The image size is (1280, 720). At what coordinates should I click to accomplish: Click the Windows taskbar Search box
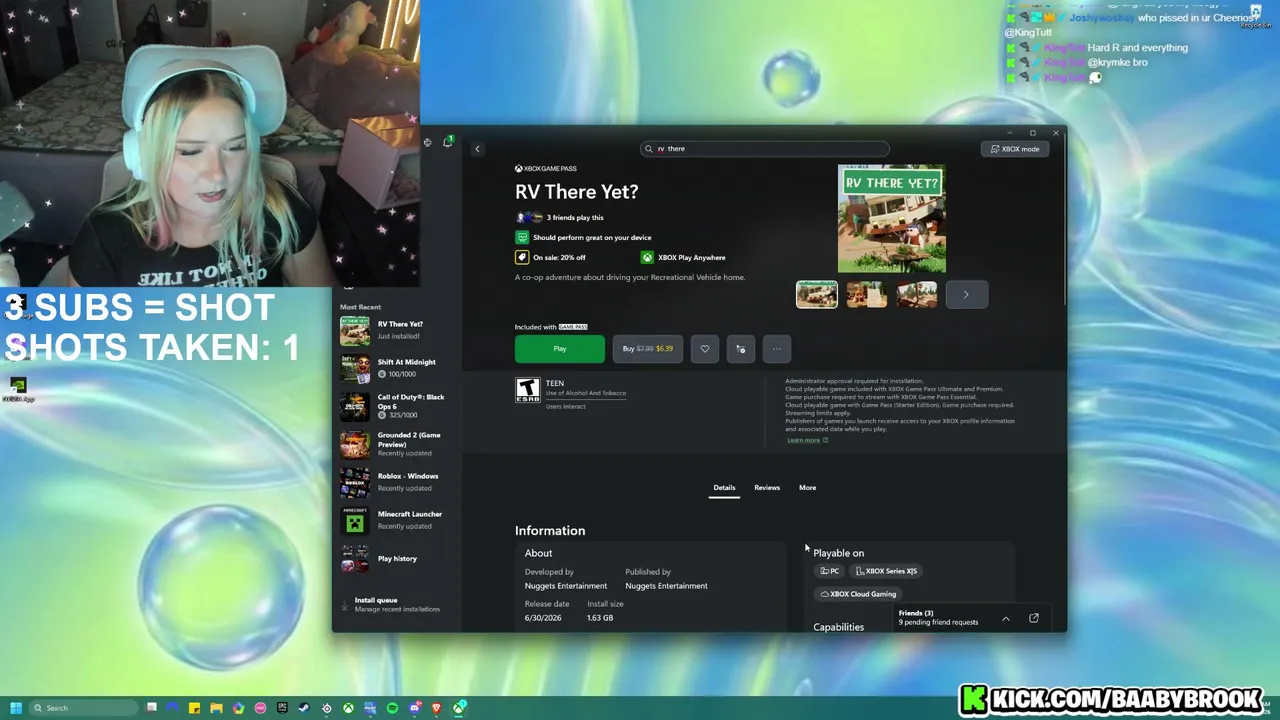pyautogui.click(x=84, y=708)
